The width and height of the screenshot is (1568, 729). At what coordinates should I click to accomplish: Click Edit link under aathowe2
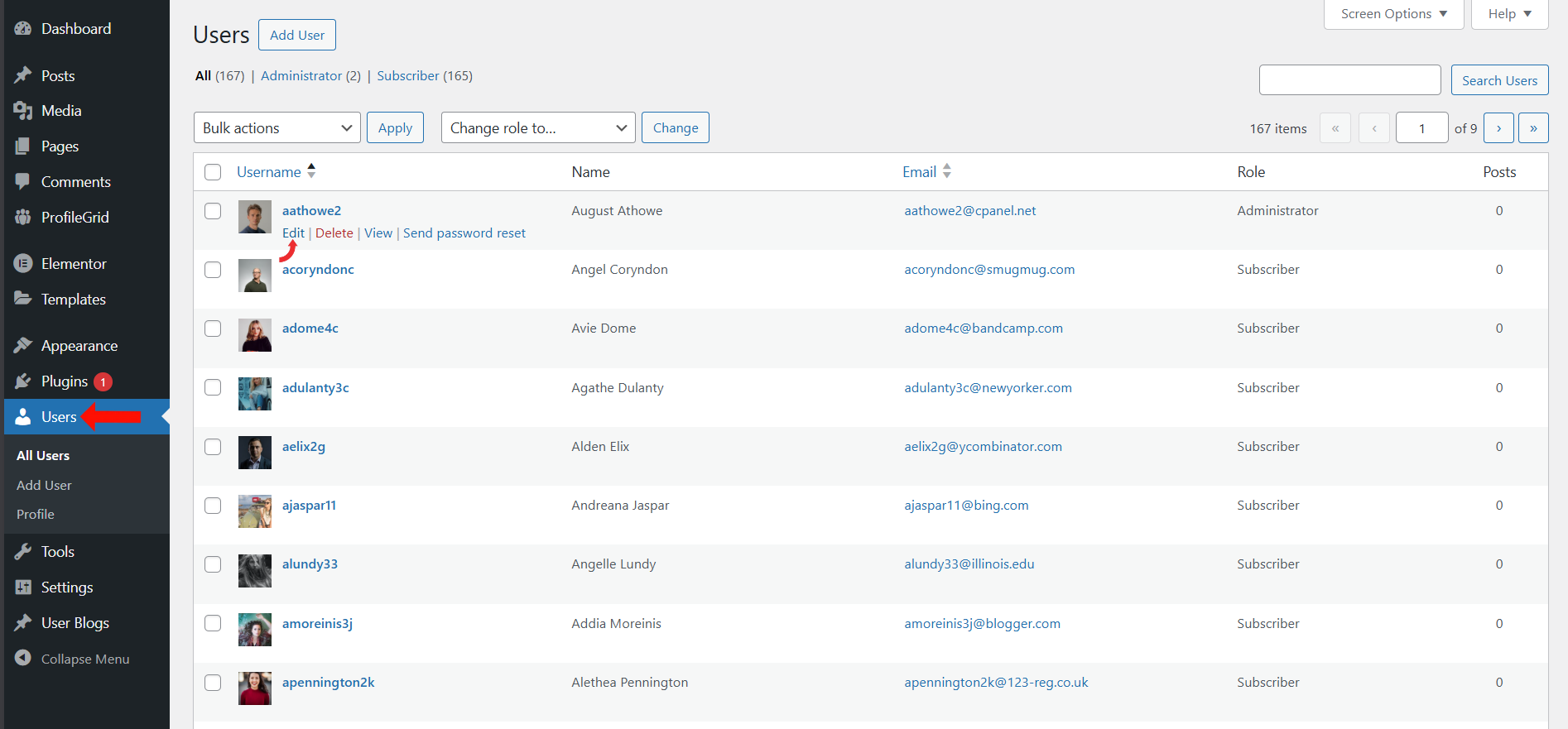coord(293,233)
